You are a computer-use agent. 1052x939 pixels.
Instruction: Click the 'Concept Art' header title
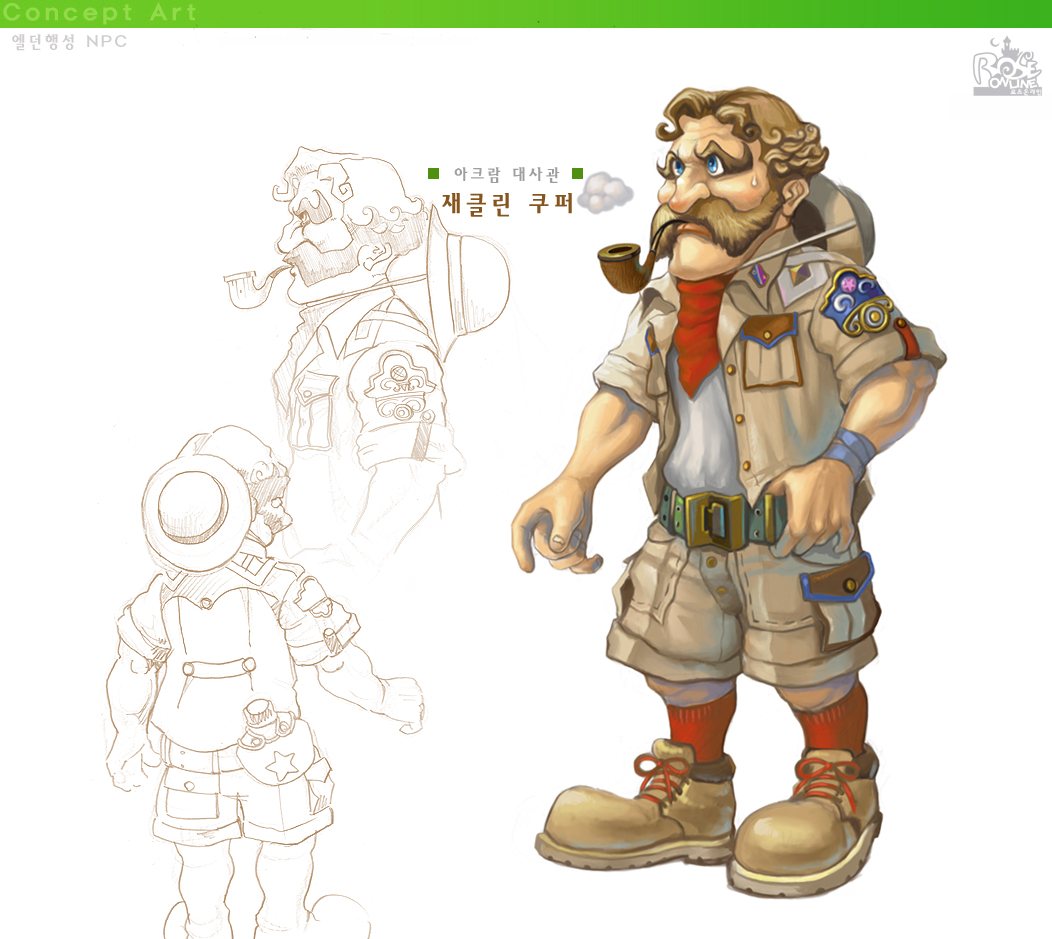coord(99,13)
